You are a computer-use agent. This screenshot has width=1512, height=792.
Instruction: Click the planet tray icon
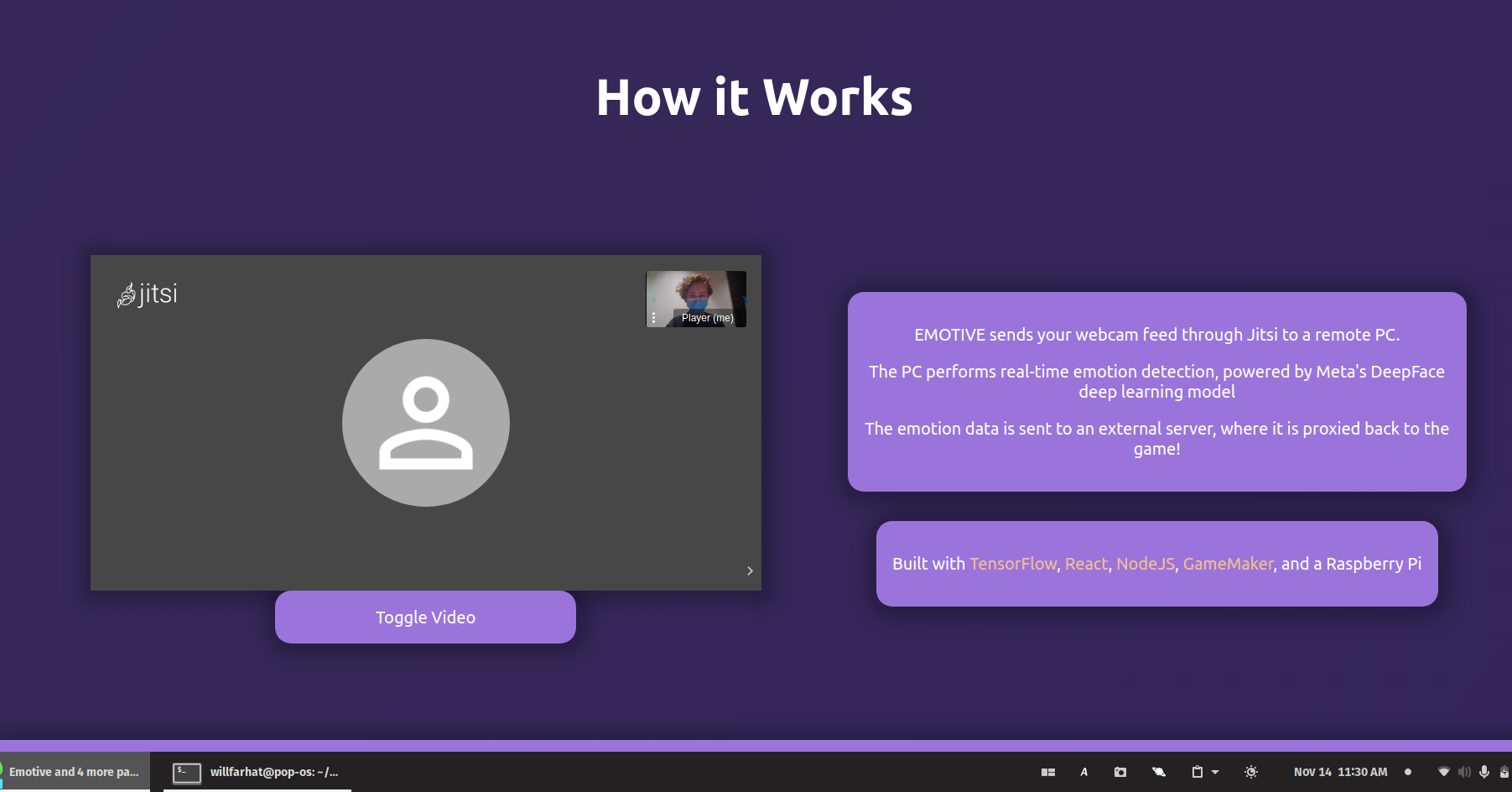pyautogui.click(x=1159, y=772)
